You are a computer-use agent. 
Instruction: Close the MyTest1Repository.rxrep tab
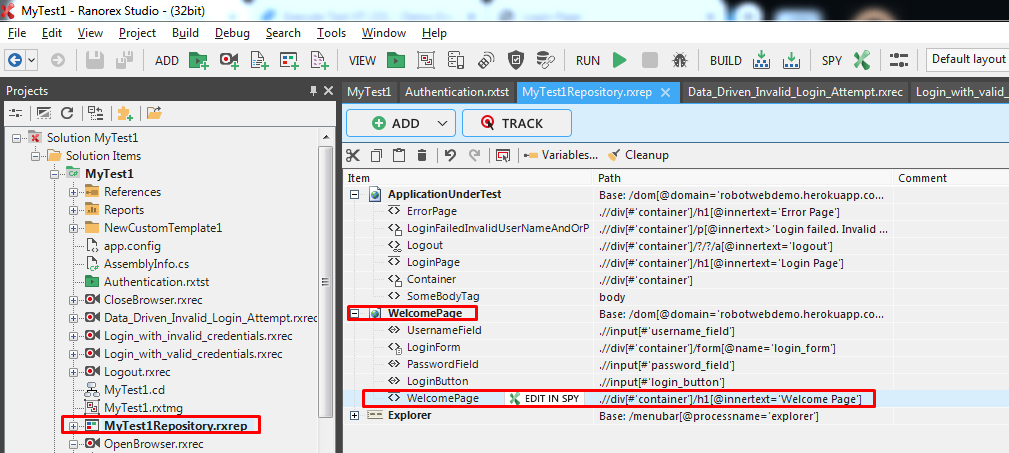point(666,92)
